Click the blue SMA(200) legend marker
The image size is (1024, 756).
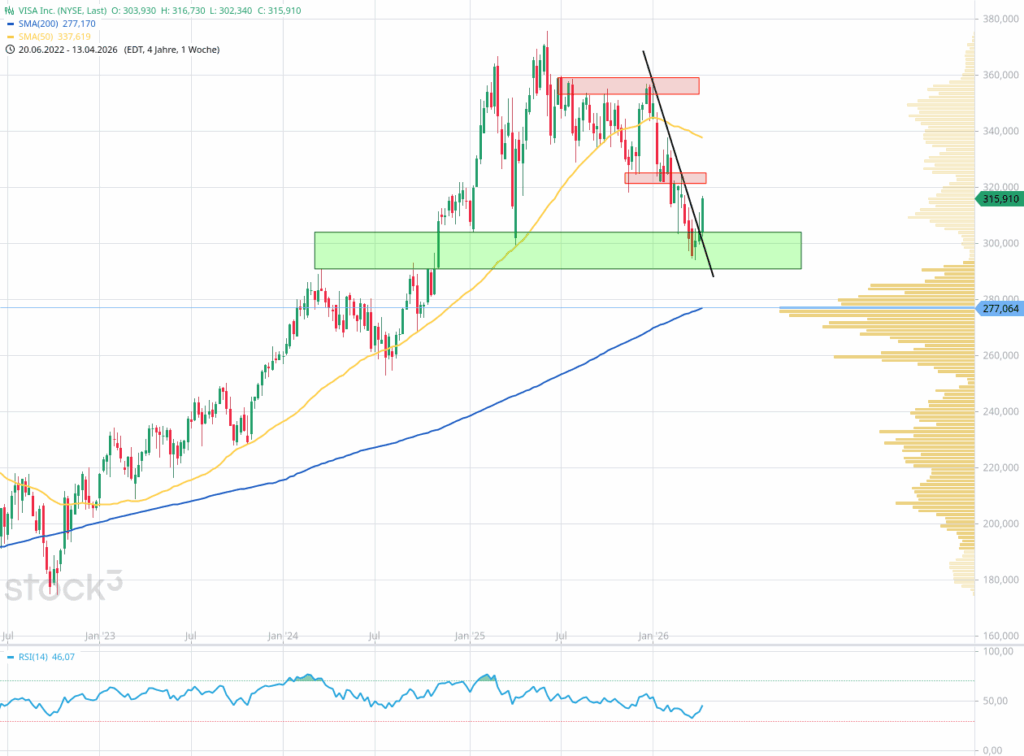pyautogui.click(x=10, y=23)
